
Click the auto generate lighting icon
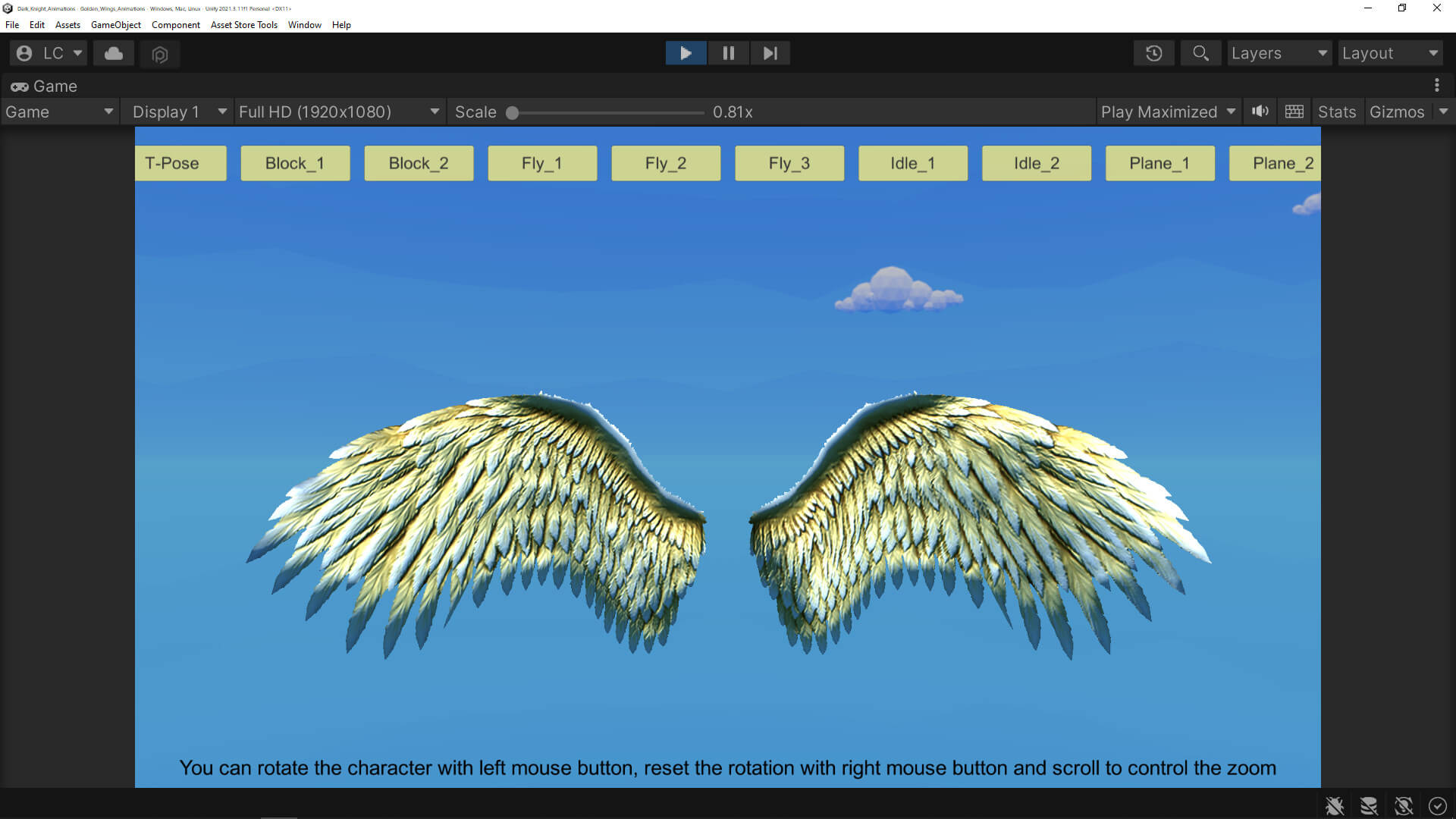[x=1404, y=805]
